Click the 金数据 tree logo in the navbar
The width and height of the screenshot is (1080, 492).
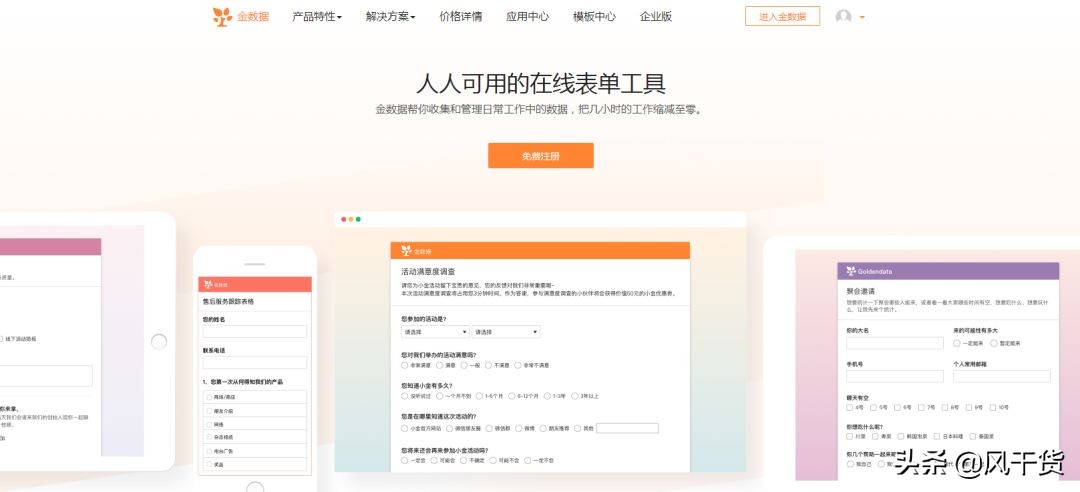(222, 17)
